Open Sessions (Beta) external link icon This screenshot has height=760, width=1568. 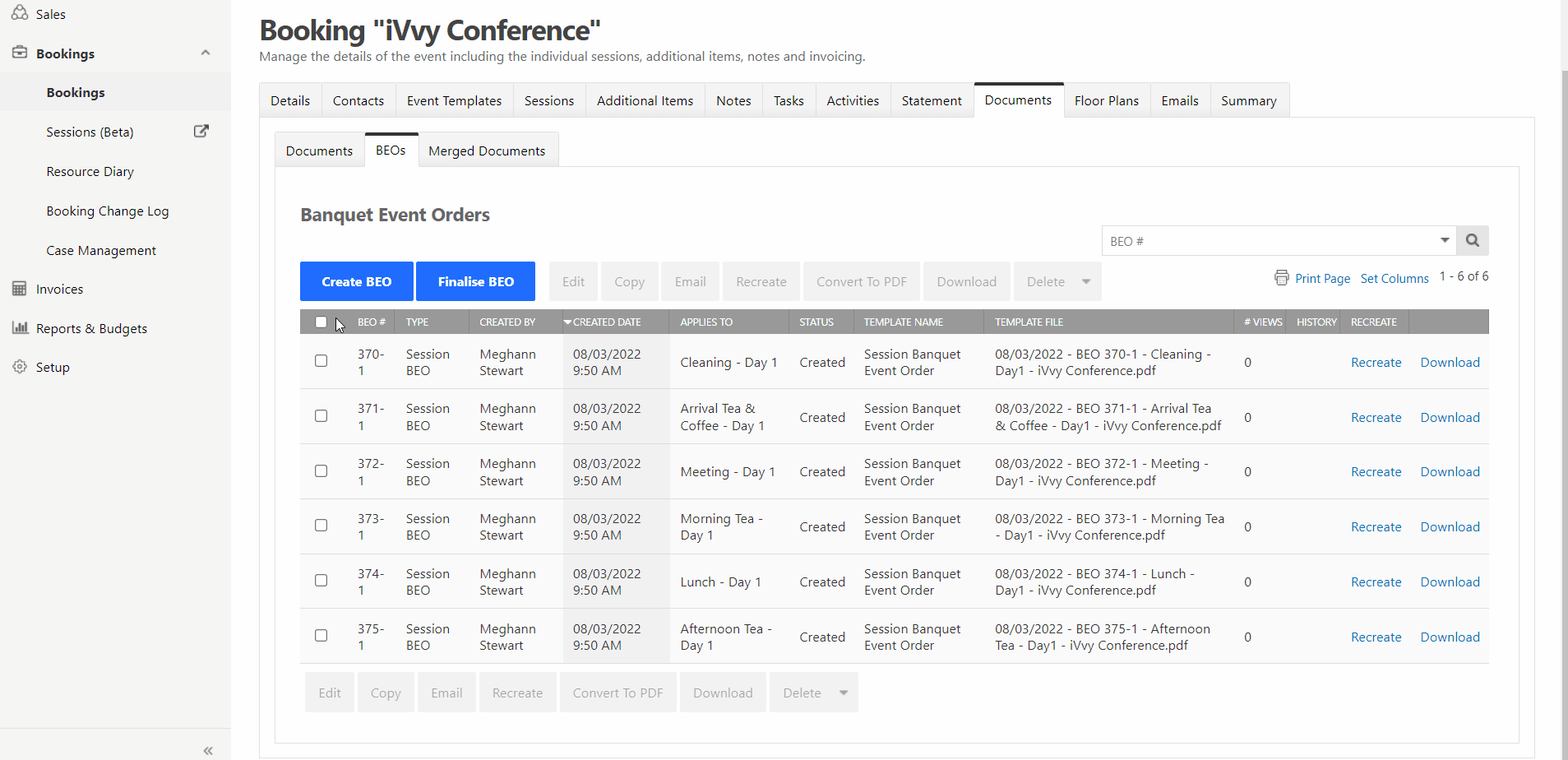pyautogui.click(x=201, y=132)
